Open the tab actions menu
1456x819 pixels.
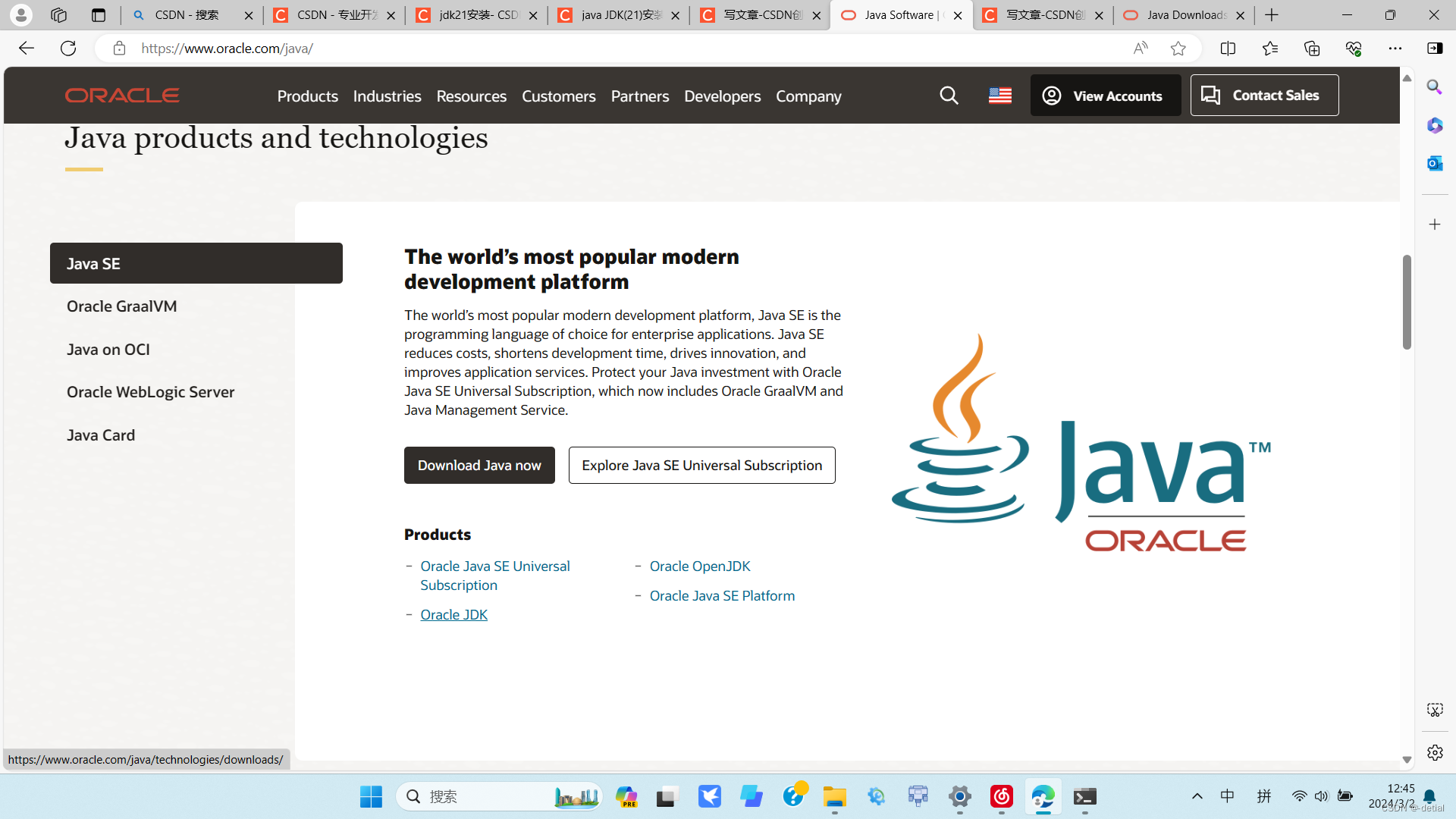[99, 15]
